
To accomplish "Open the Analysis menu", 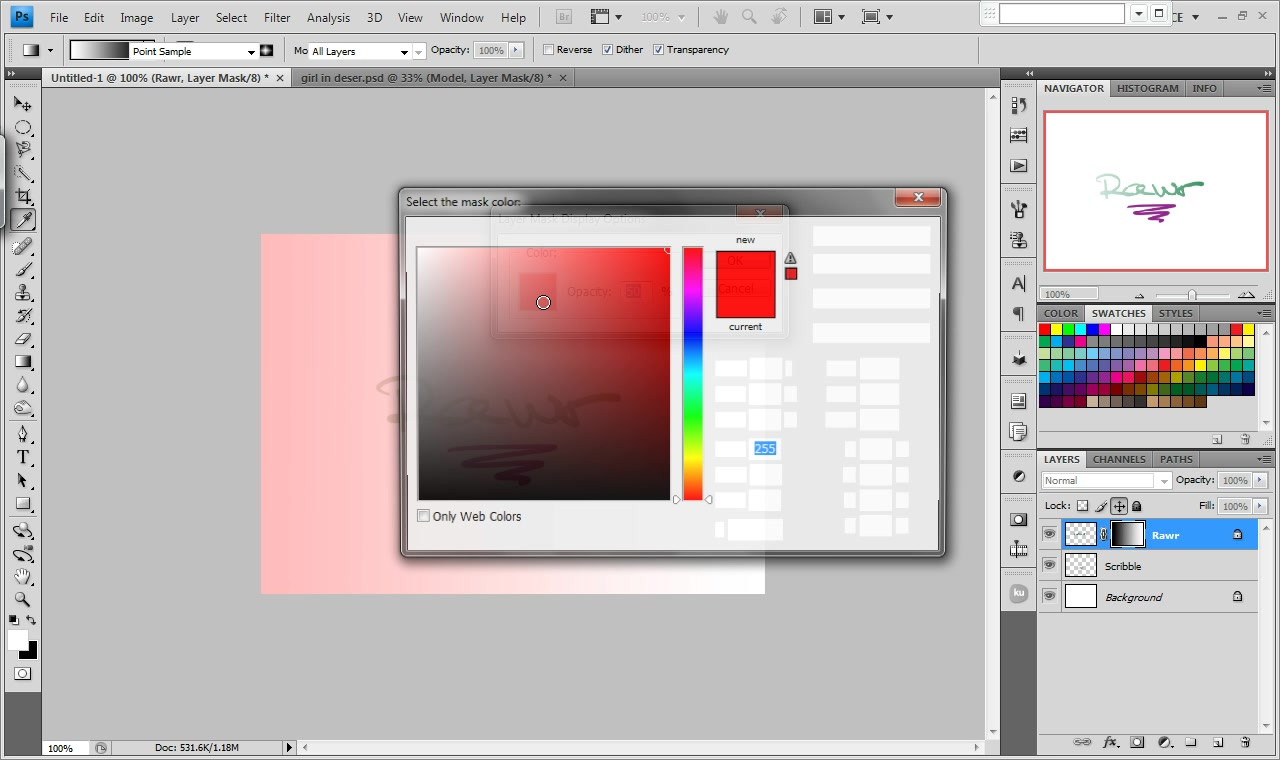I will 328,18.
